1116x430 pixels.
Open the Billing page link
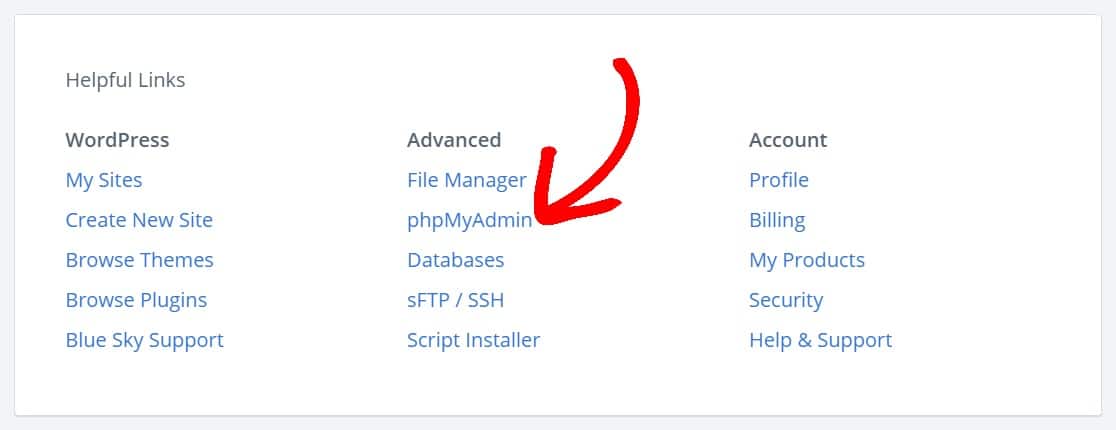click(776, 220)
